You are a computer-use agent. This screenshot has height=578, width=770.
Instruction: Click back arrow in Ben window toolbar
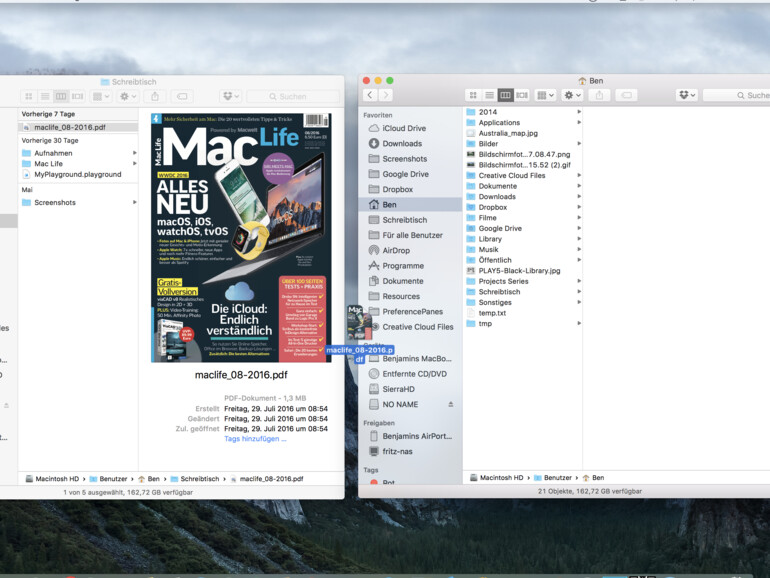point(370,95)
